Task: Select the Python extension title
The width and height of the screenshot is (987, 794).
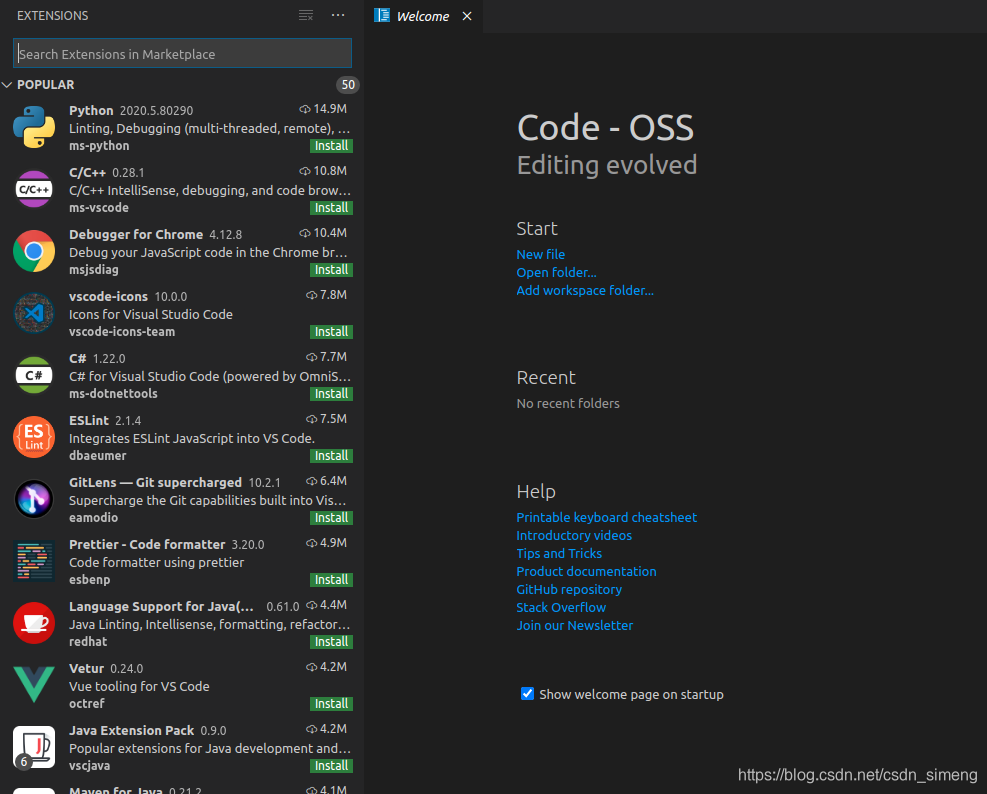Action: click(91, 110)
